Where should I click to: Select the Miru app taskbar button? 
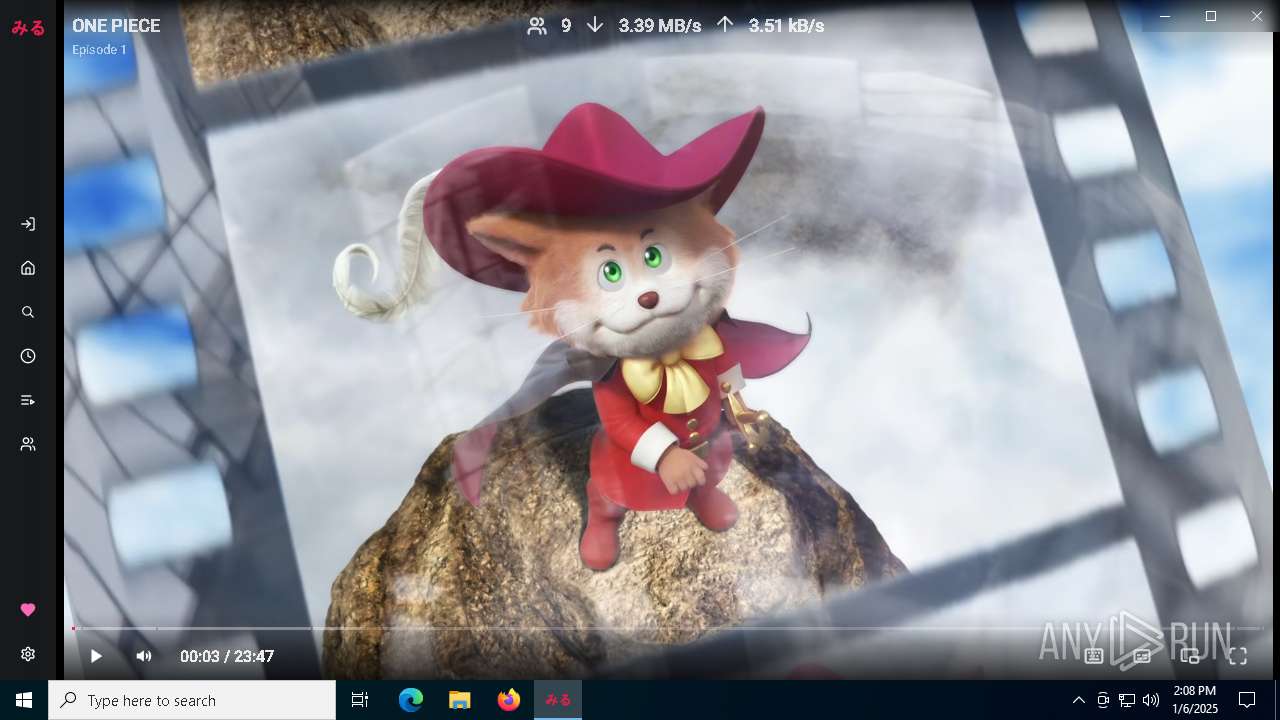558,700
